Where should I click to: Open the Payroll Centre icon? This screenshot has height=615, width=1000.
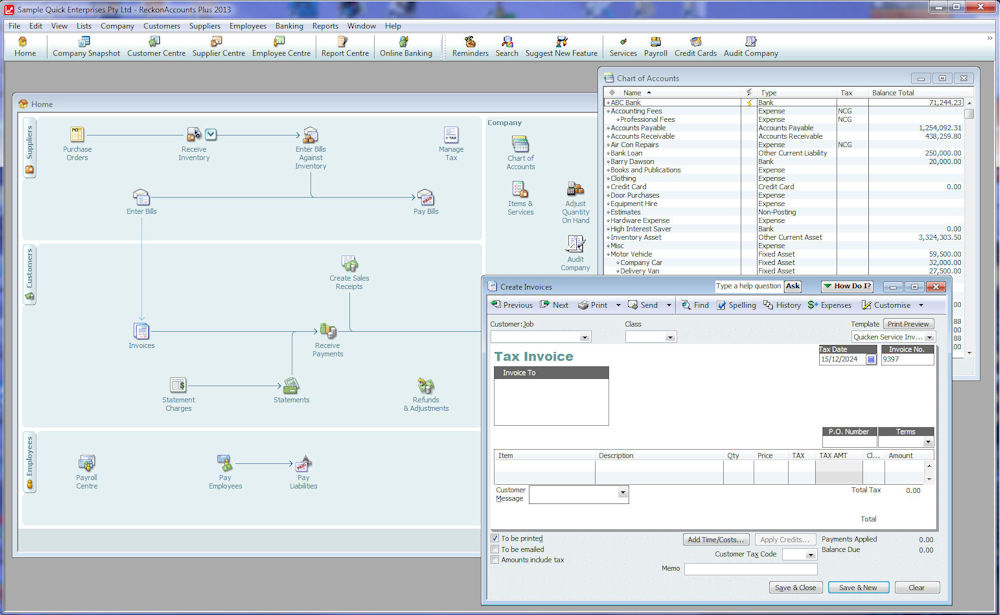(87, 463)
